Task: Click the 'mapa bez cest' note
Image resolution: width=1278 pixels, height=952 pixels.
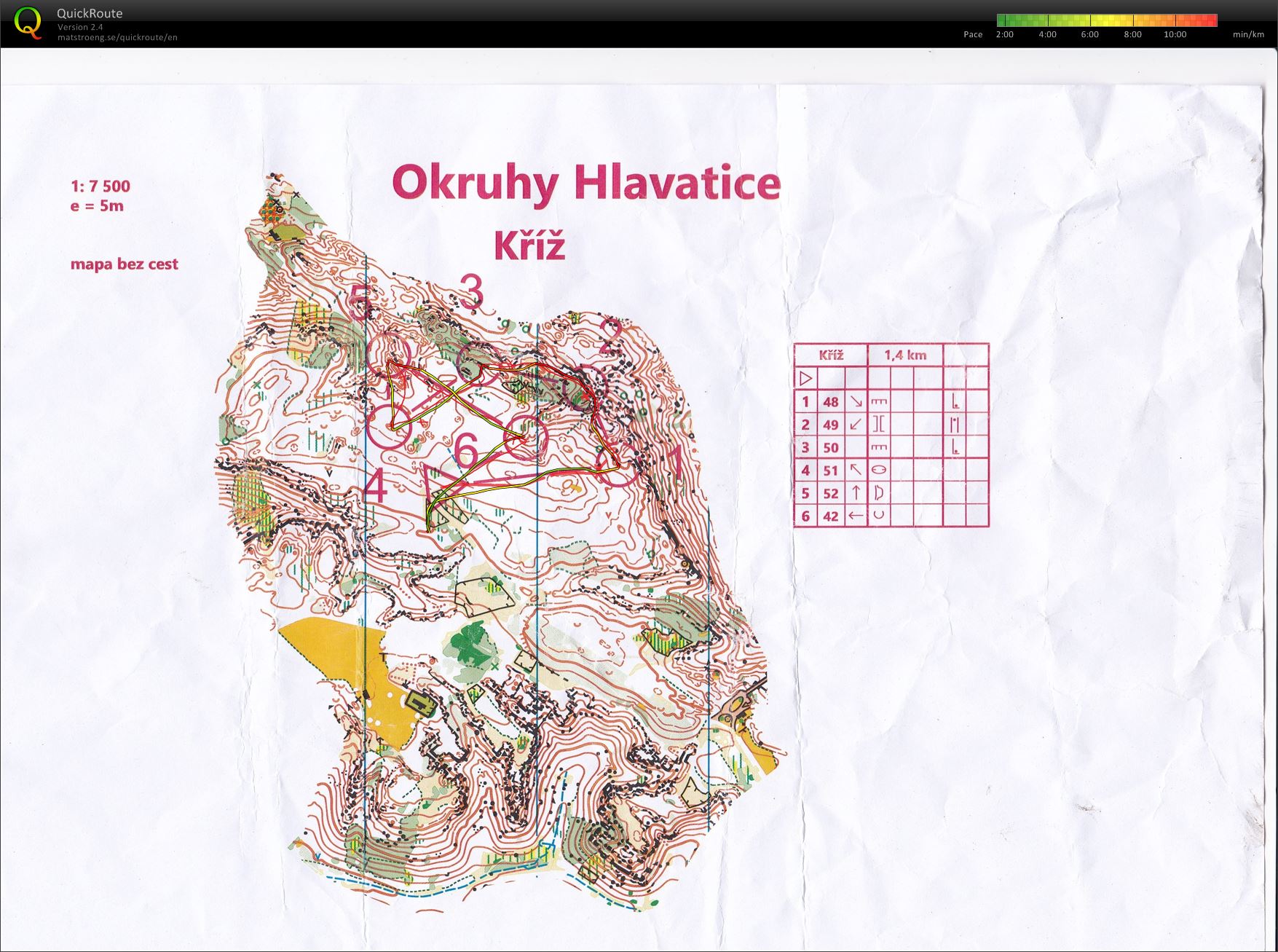Action: [124, 264]
